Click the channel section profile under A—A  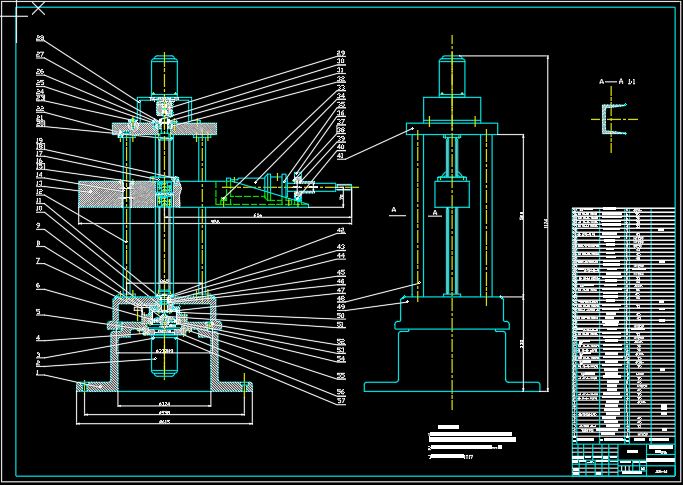(614, 119)
